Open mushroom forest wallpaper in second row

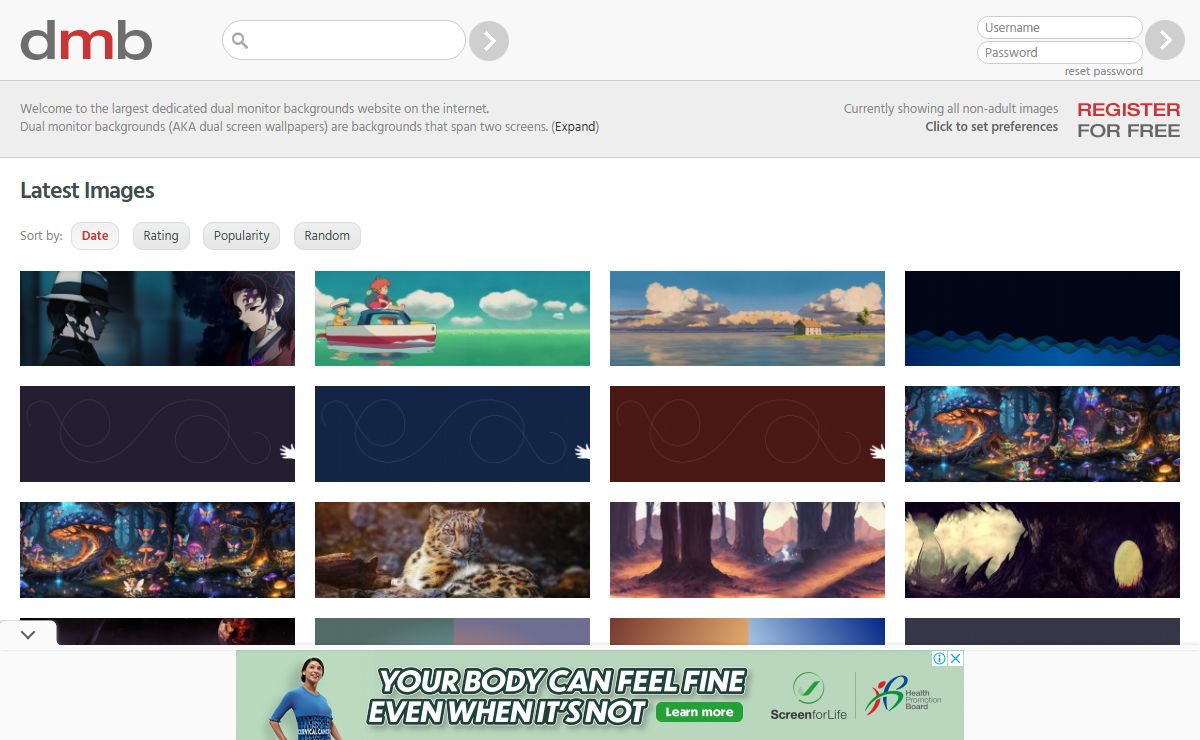(1042, 434)
